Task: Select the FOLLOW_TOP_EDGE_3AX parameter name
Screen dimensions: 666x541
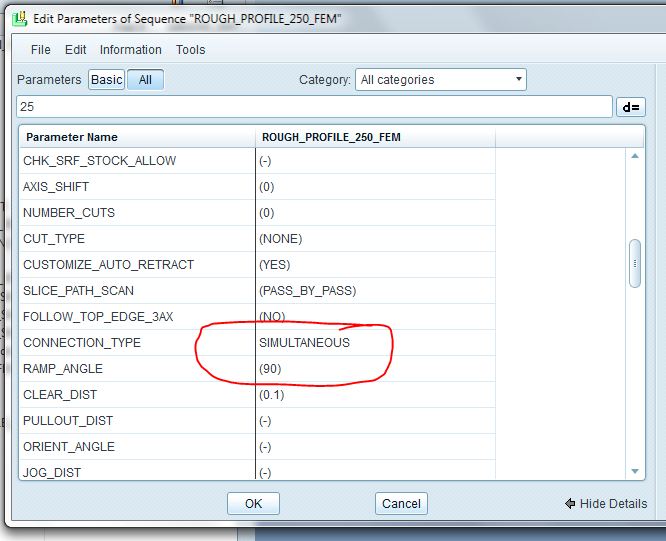Action: coord(98,317)
